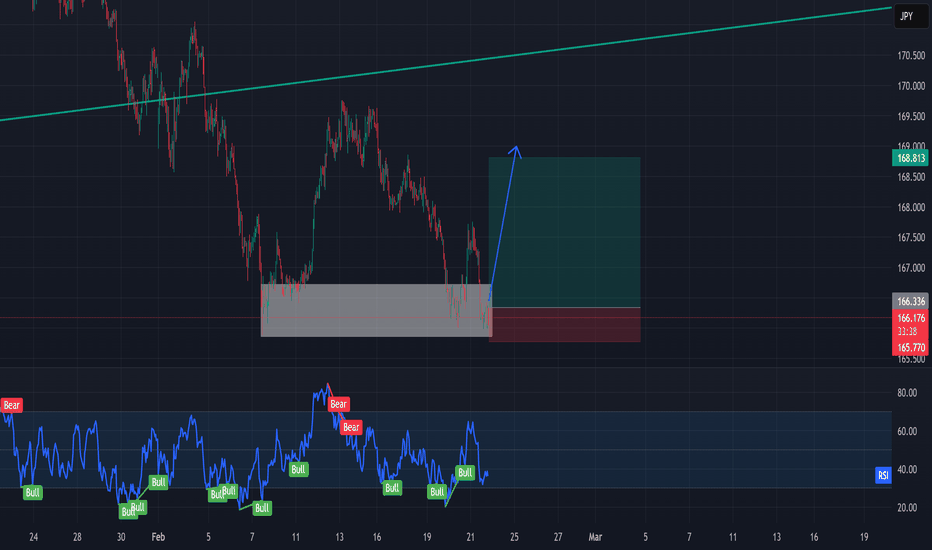Click the 25 date on time axis
Image resolution: width=932 pixels, height=550 pixels.
click(x=514, y=537)
